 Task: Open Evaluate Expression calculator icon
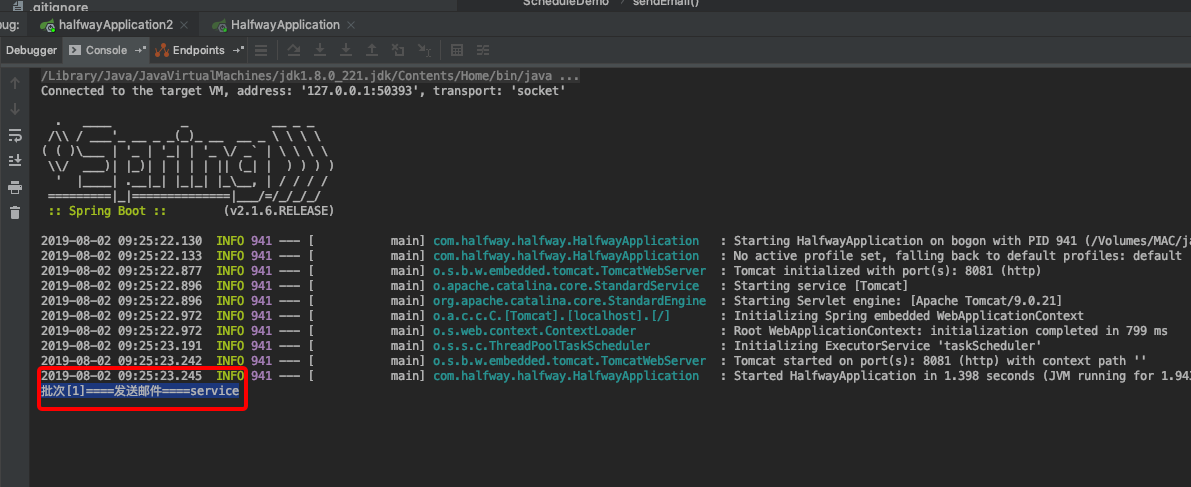[457, 50]
